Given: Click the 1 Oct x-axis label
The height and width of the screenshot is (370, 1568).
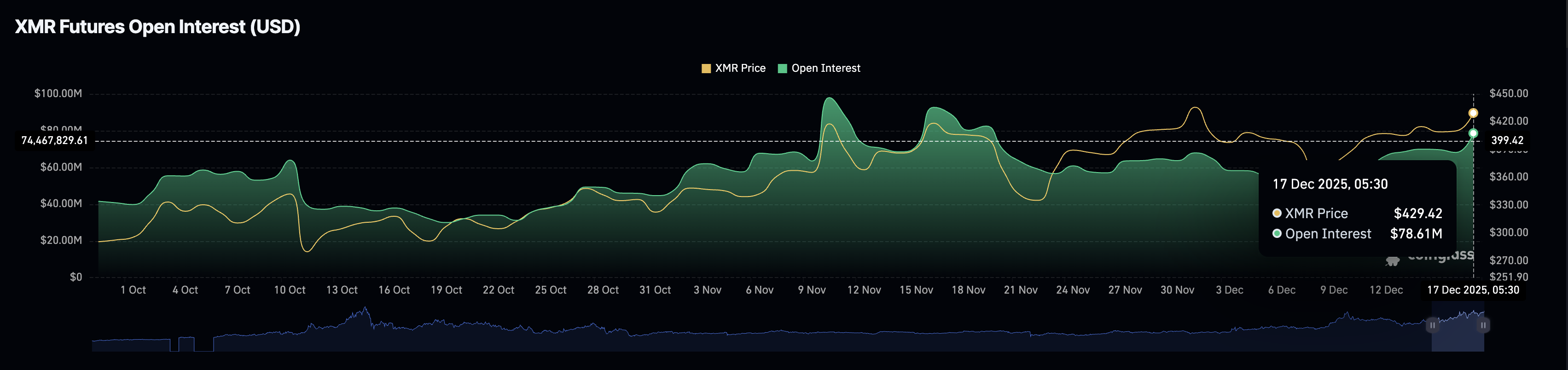Looking at the screenshot, I should click(x=133, y=290).
